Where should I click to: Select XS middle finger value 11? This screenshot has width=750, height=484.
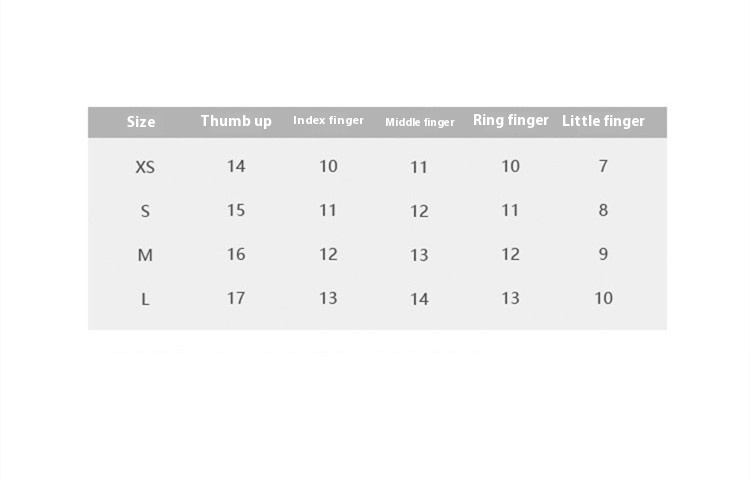tap(420, 167)
